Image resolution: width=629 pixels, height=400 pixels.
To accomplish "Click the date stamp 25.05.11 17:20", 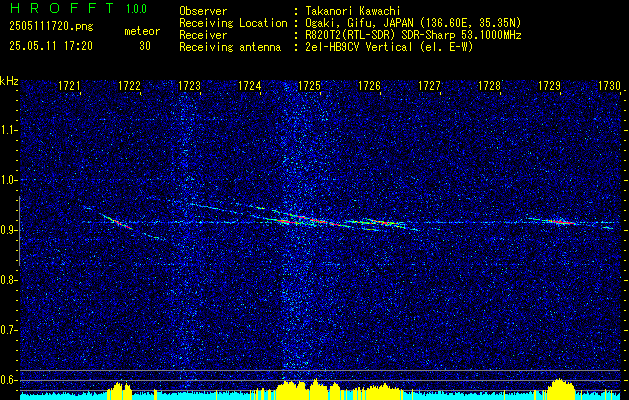I will coord(51,46).
